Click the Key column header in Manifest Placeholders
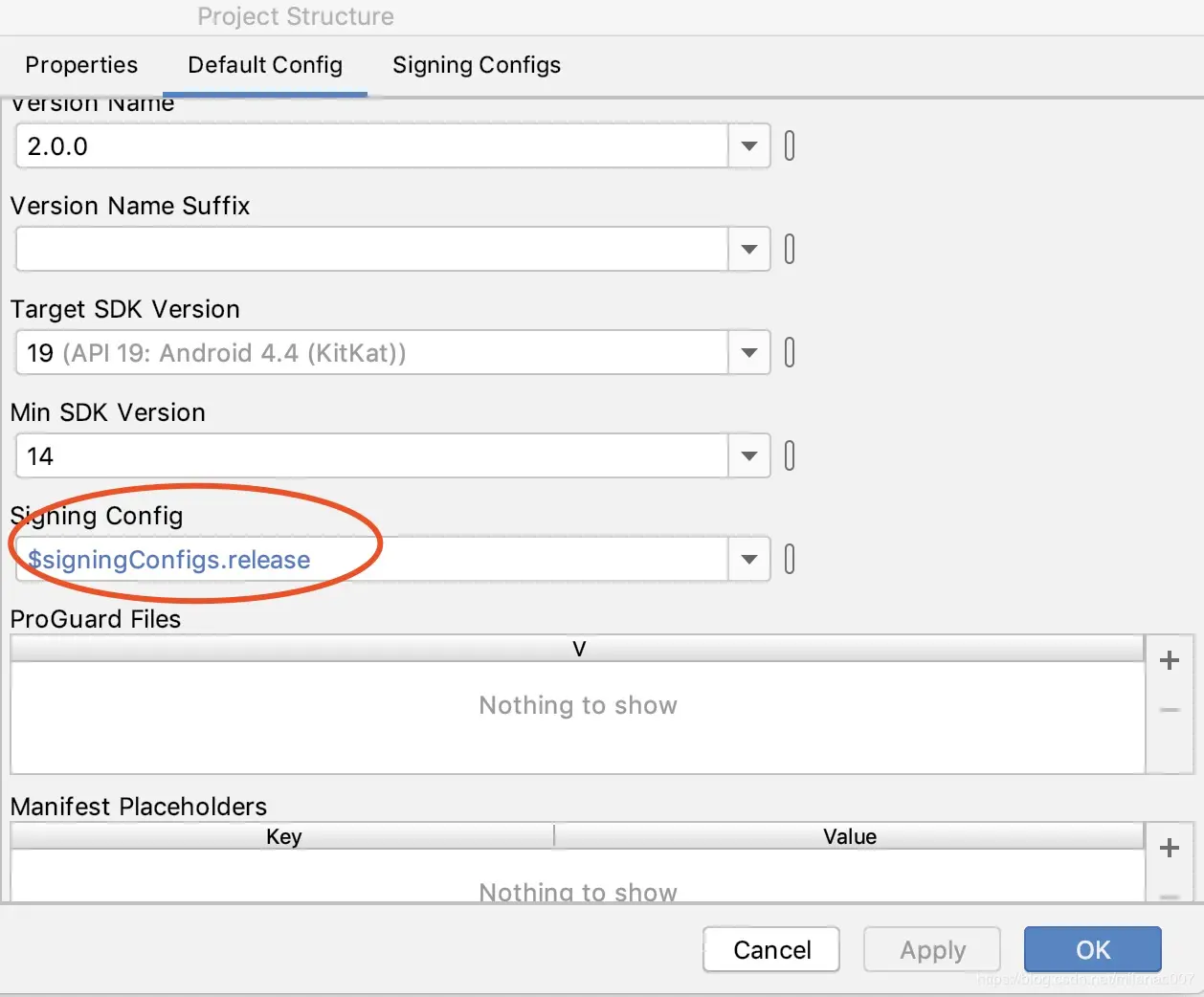 [x=283, y=836]
